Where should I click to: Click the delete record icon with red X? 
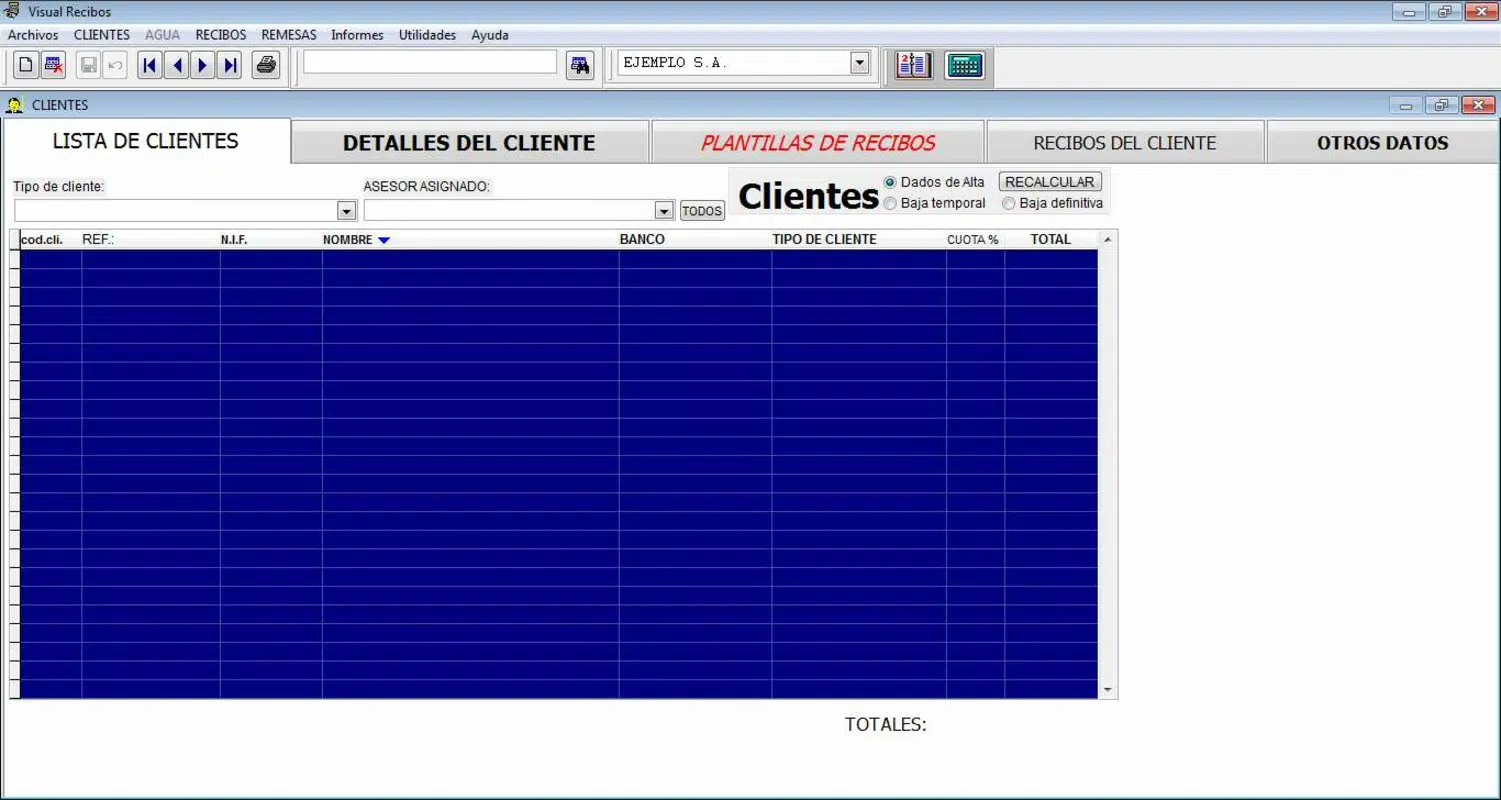point(53,66)
